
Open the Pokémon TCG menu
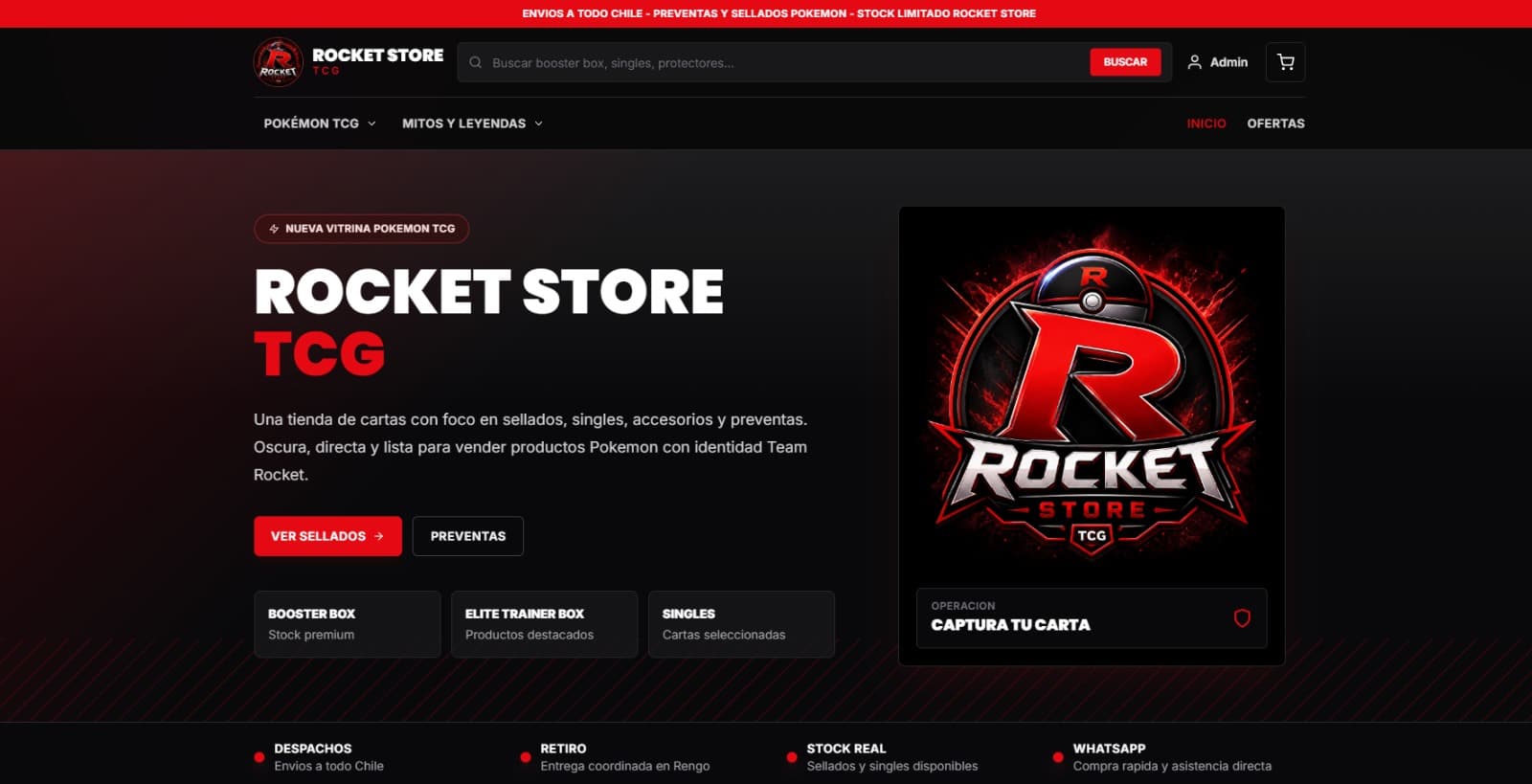320,123
